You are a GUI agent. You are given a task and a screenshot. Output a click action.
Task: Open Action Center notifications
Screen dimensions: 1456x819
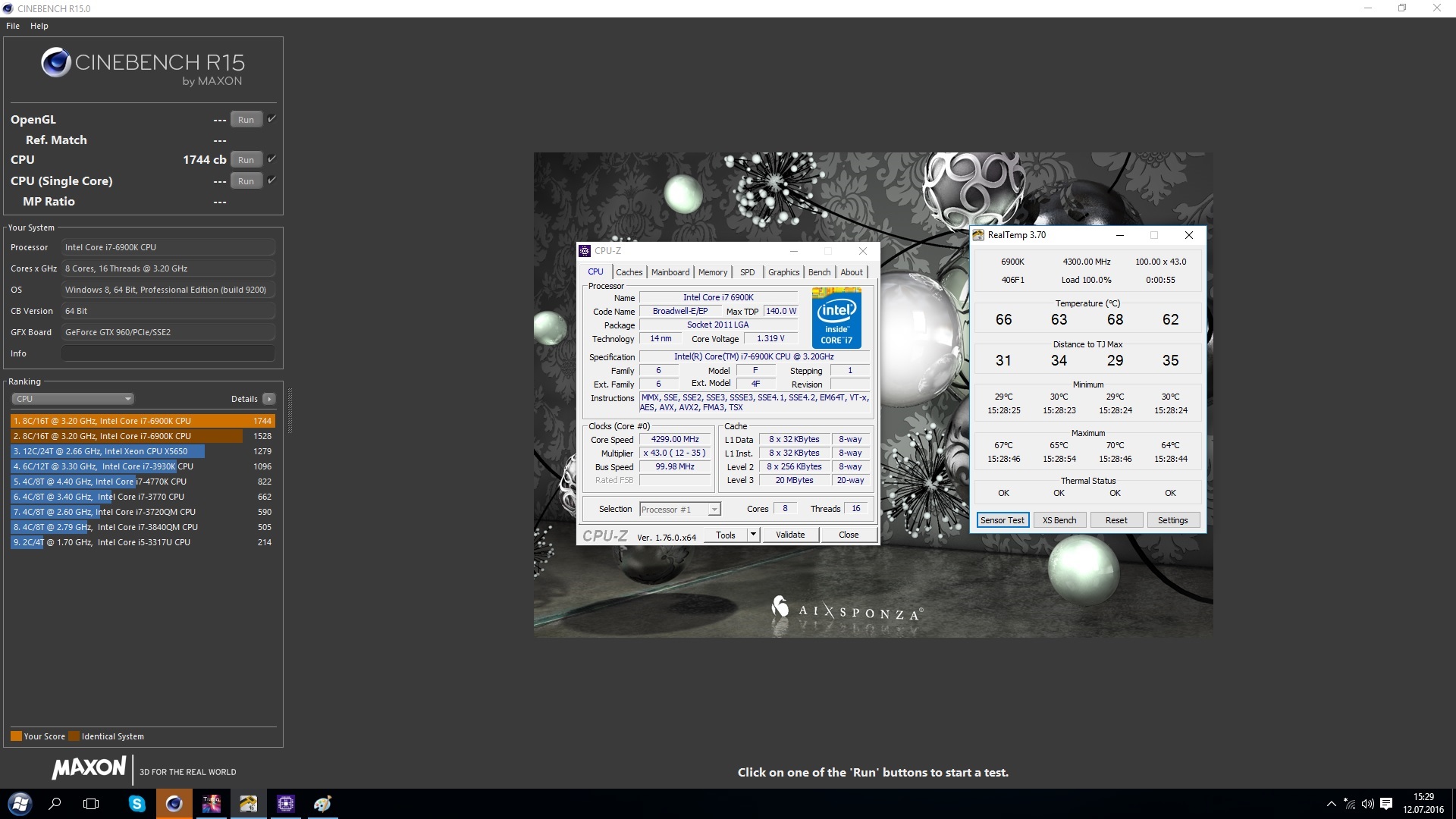tap(1386, 804)
